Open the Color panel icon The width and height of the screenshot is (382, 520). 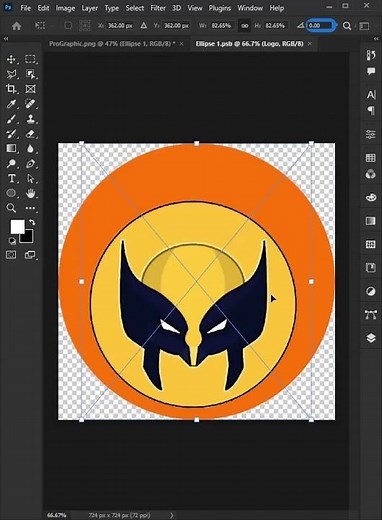pos(371,197)
